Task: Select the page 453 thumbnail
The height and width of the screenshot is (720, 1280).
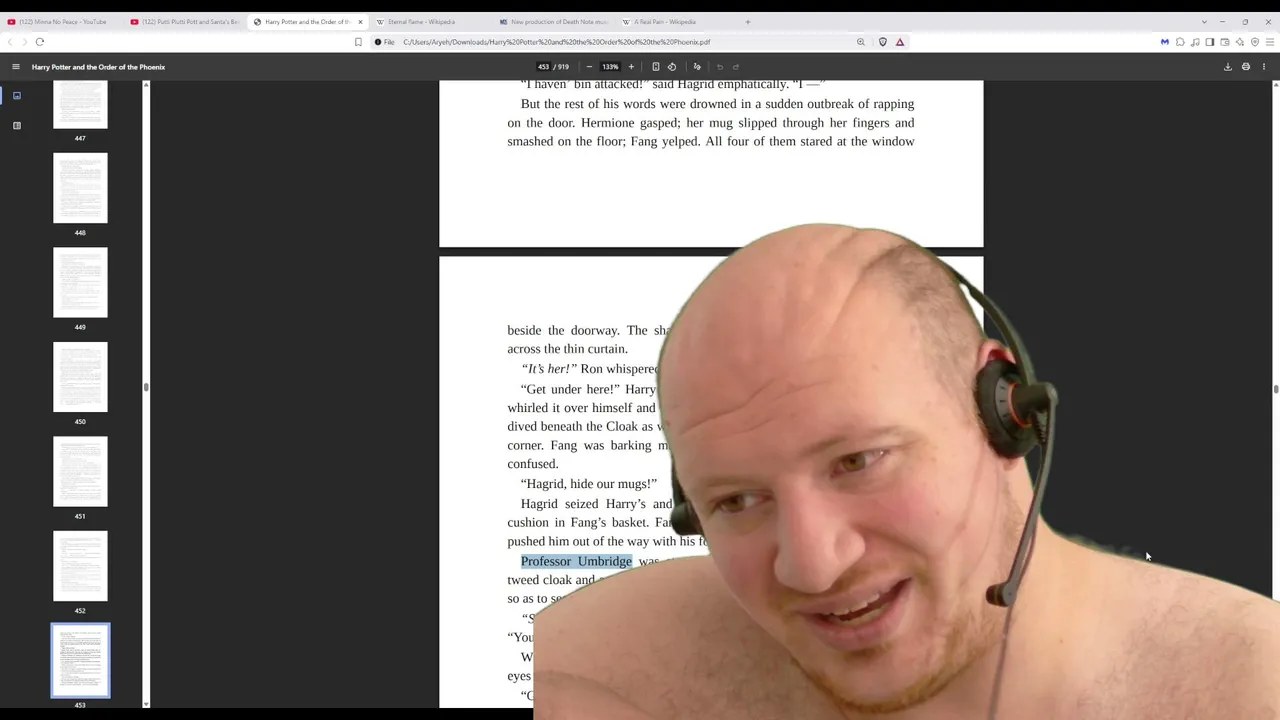Action: tap(80, 660)
